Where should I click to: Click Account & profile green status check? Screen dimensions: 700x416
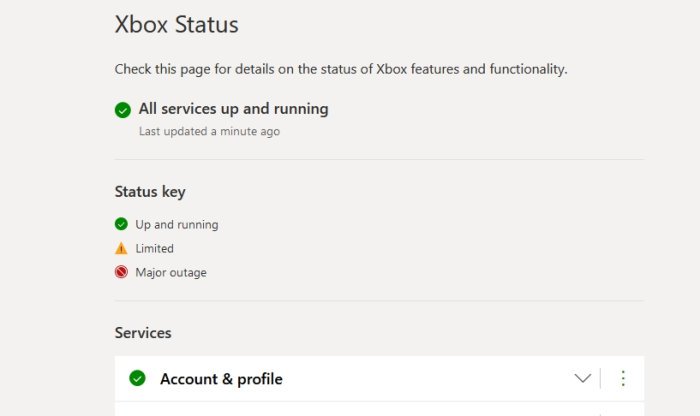(x=138, y=378)
